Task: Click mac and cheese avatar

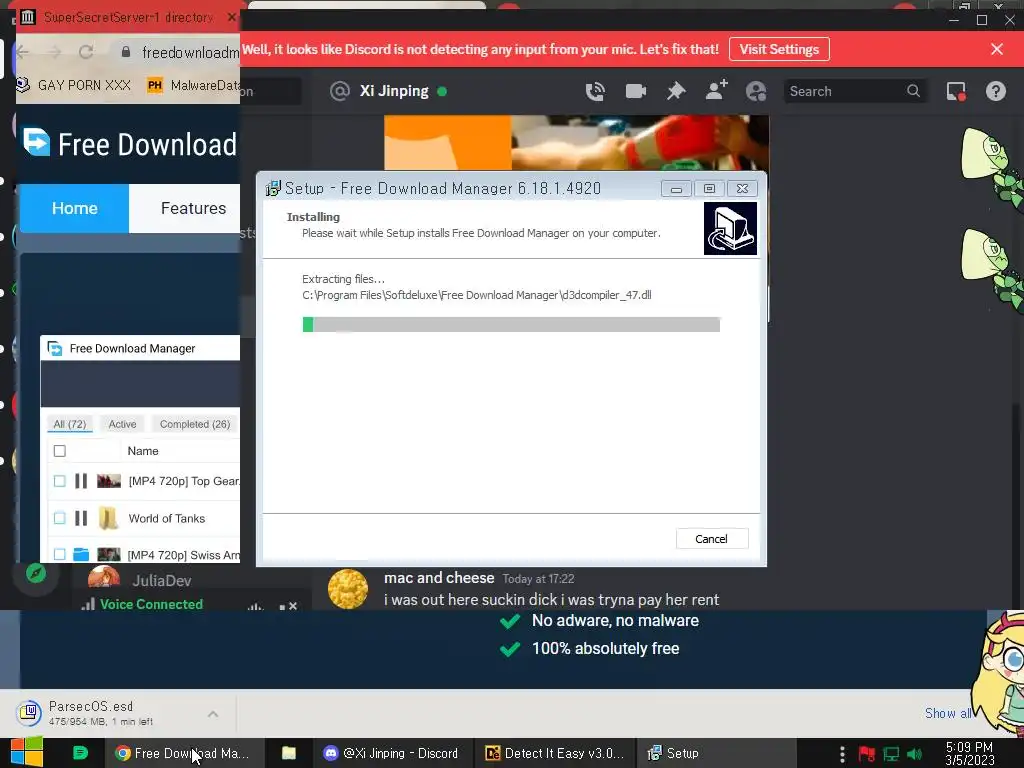Action: [347, 589]
